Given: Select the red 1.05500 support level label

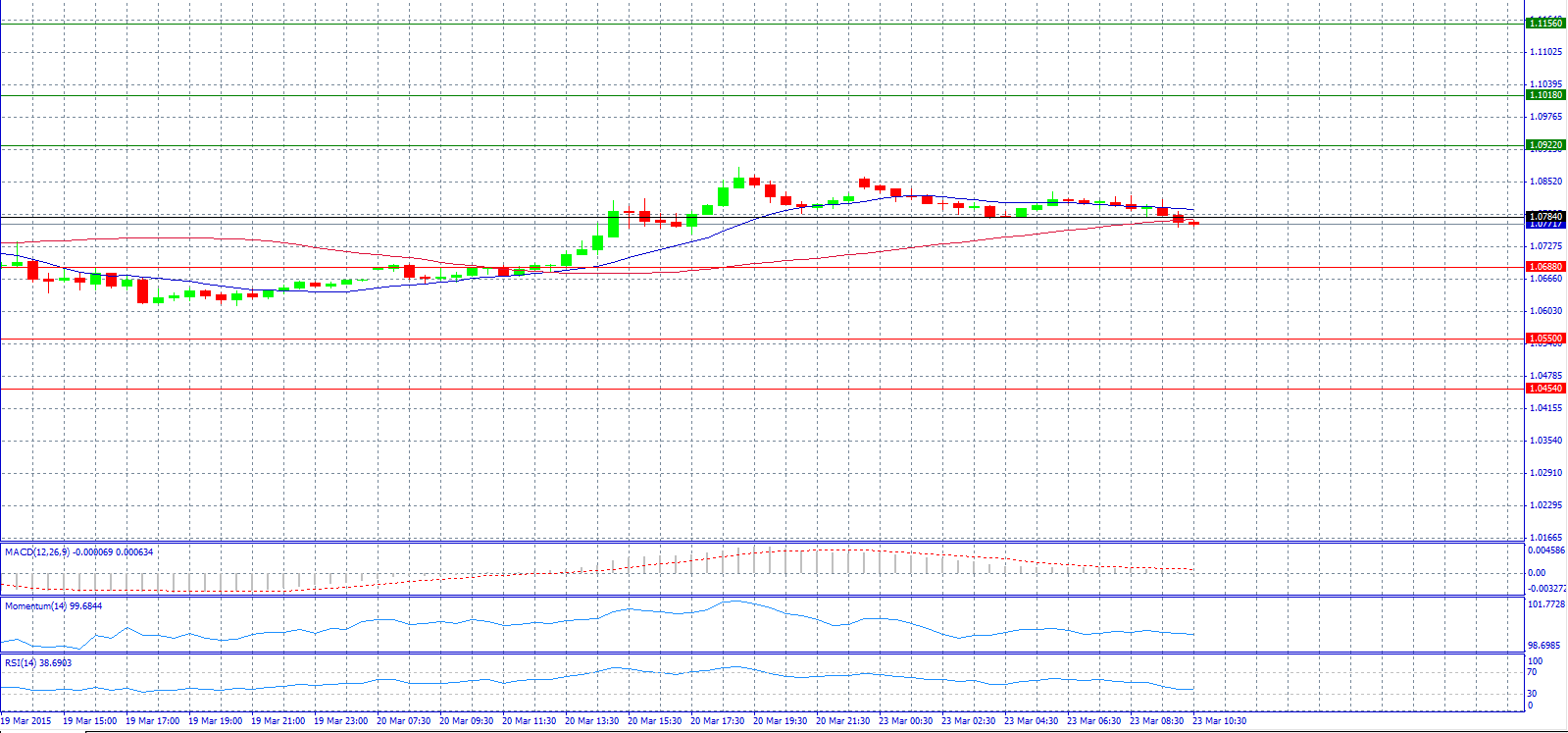Looking at the screenshot, I should (x=1546, y=339).
